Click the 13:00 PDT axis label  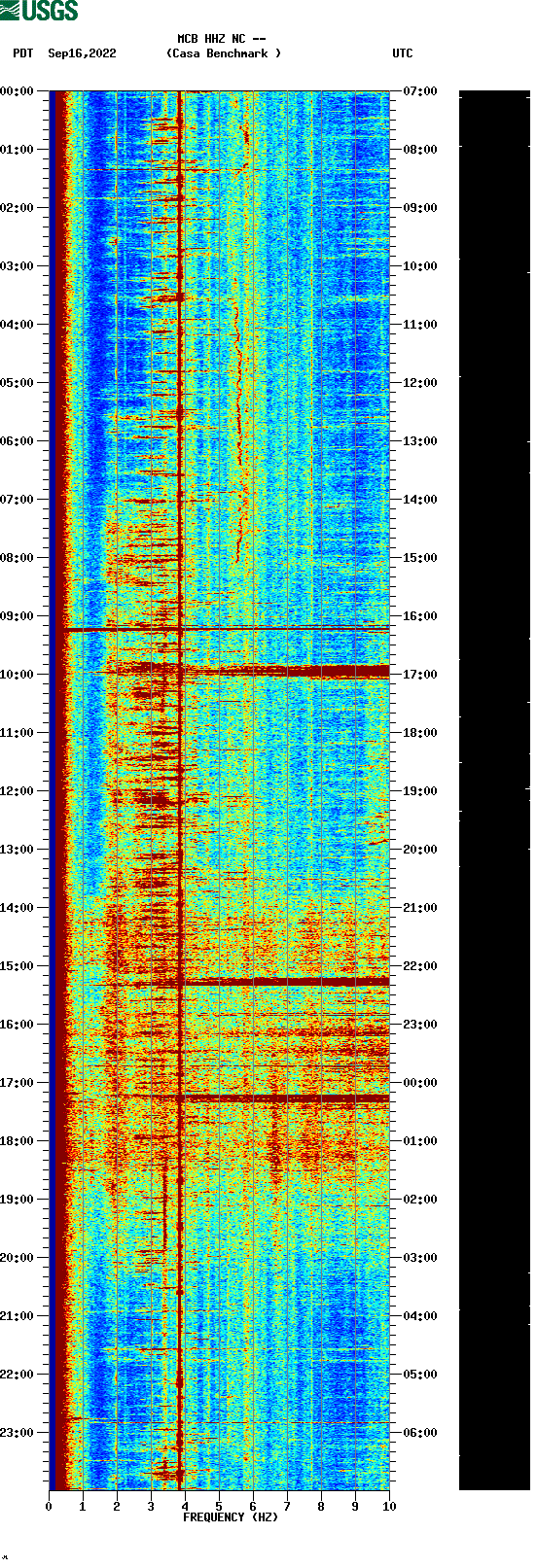17,850
